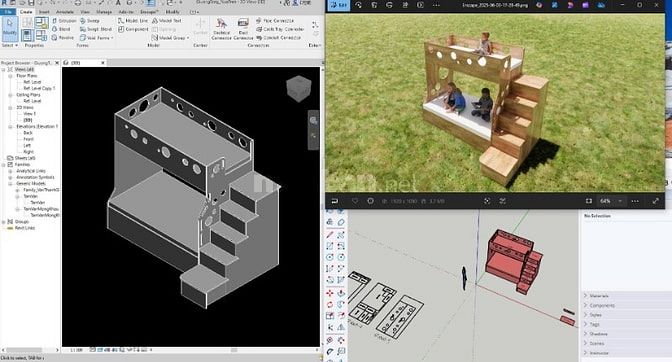Toggle fullscreen arrows in photo viewer
The height and width of the screenshot is (362, 672).
click(x=655, y=201)
